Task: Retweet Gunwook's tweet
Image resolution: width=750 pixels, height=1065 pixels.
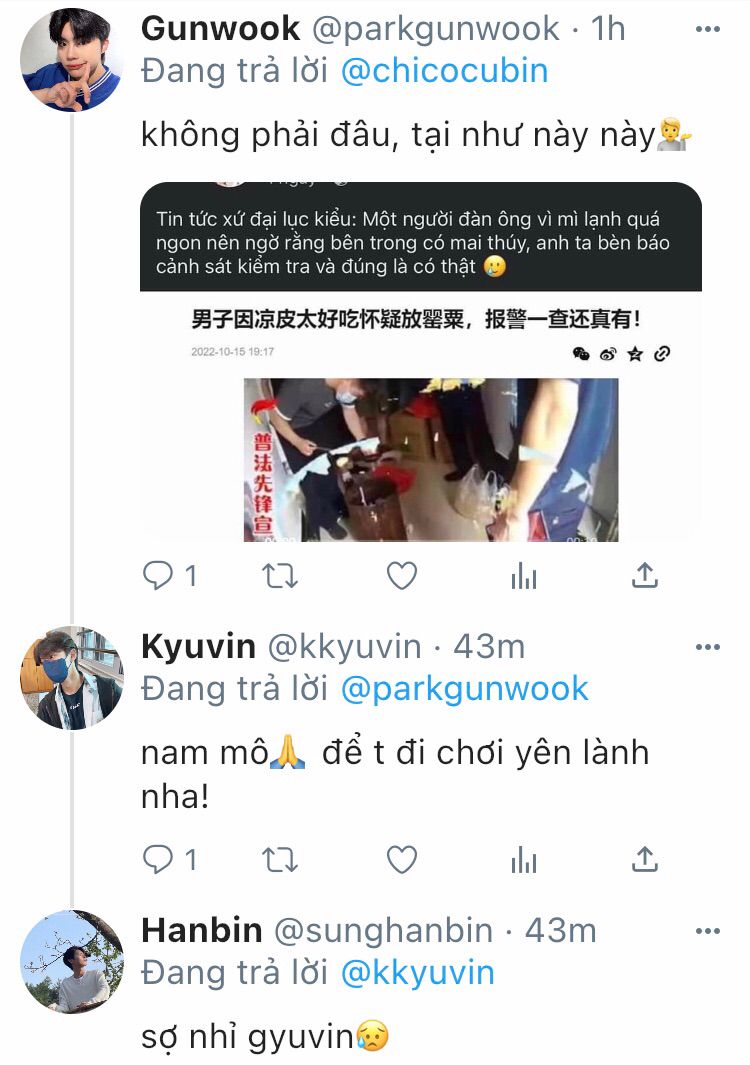Action: click(x=280, y=576)
